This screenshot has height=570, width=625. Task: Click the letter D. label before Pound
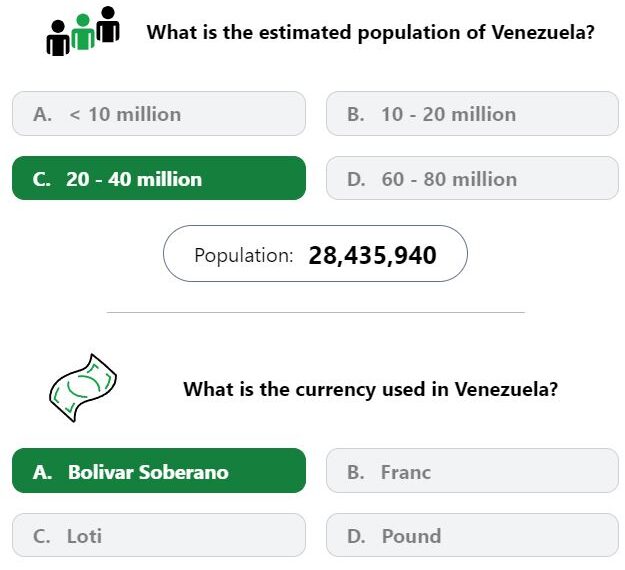point(356,536)
